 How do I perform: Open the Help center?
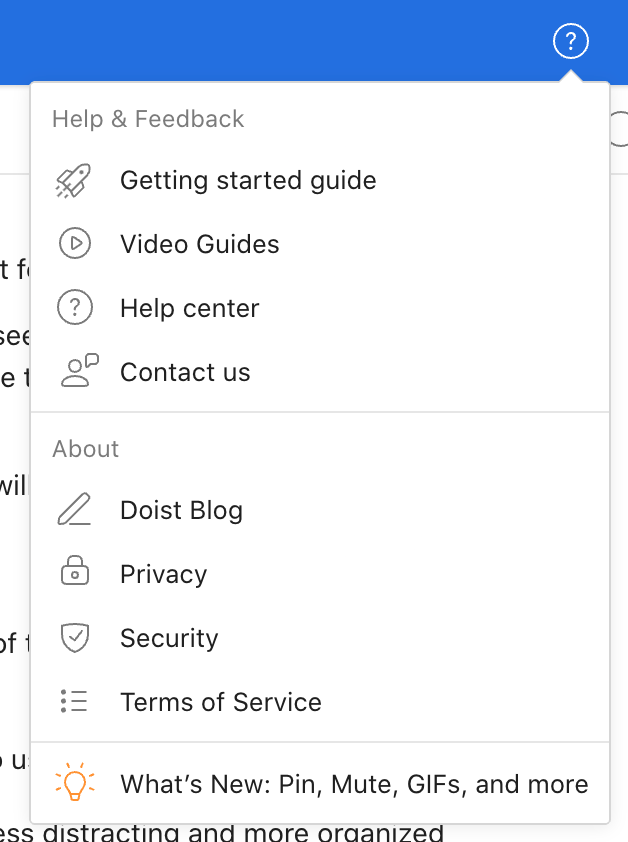coord(190,308)
